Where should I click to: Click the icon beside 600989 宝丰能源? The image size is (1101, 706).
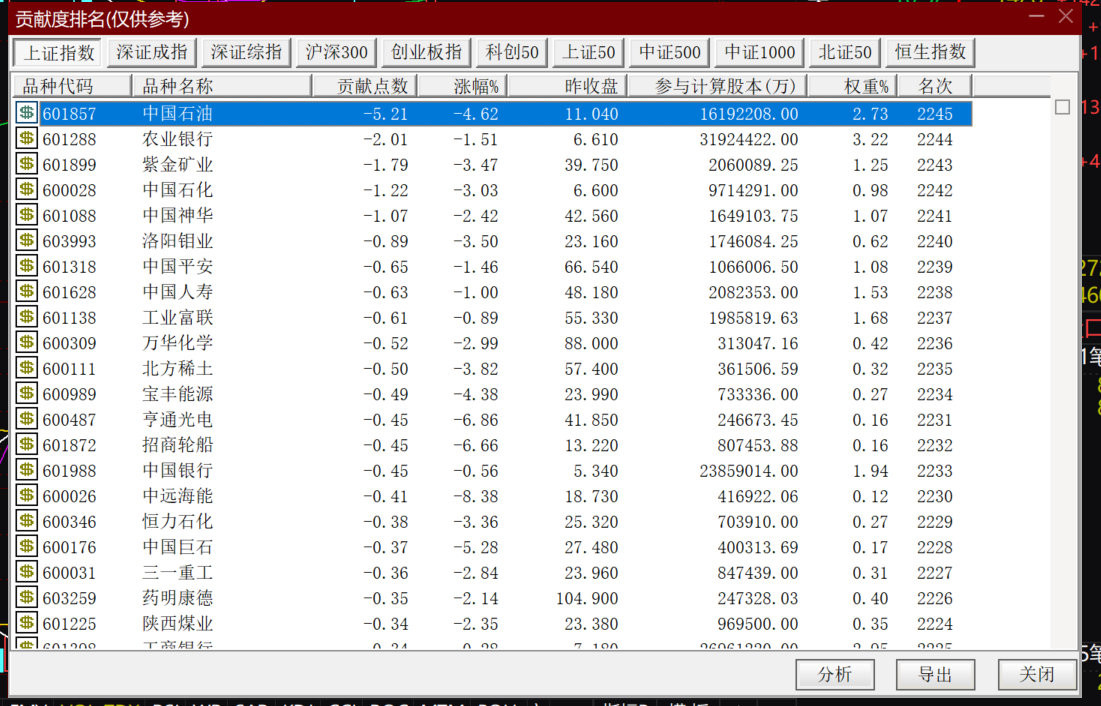pyautogui.click(x=27, y=393)
